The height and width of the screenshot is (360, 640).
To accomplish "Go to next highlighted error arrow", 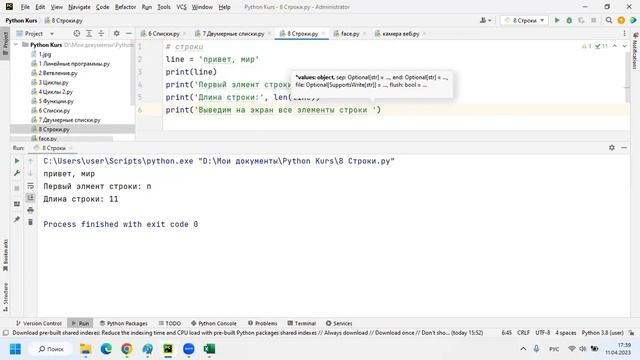I will click(x=624, y=46).
